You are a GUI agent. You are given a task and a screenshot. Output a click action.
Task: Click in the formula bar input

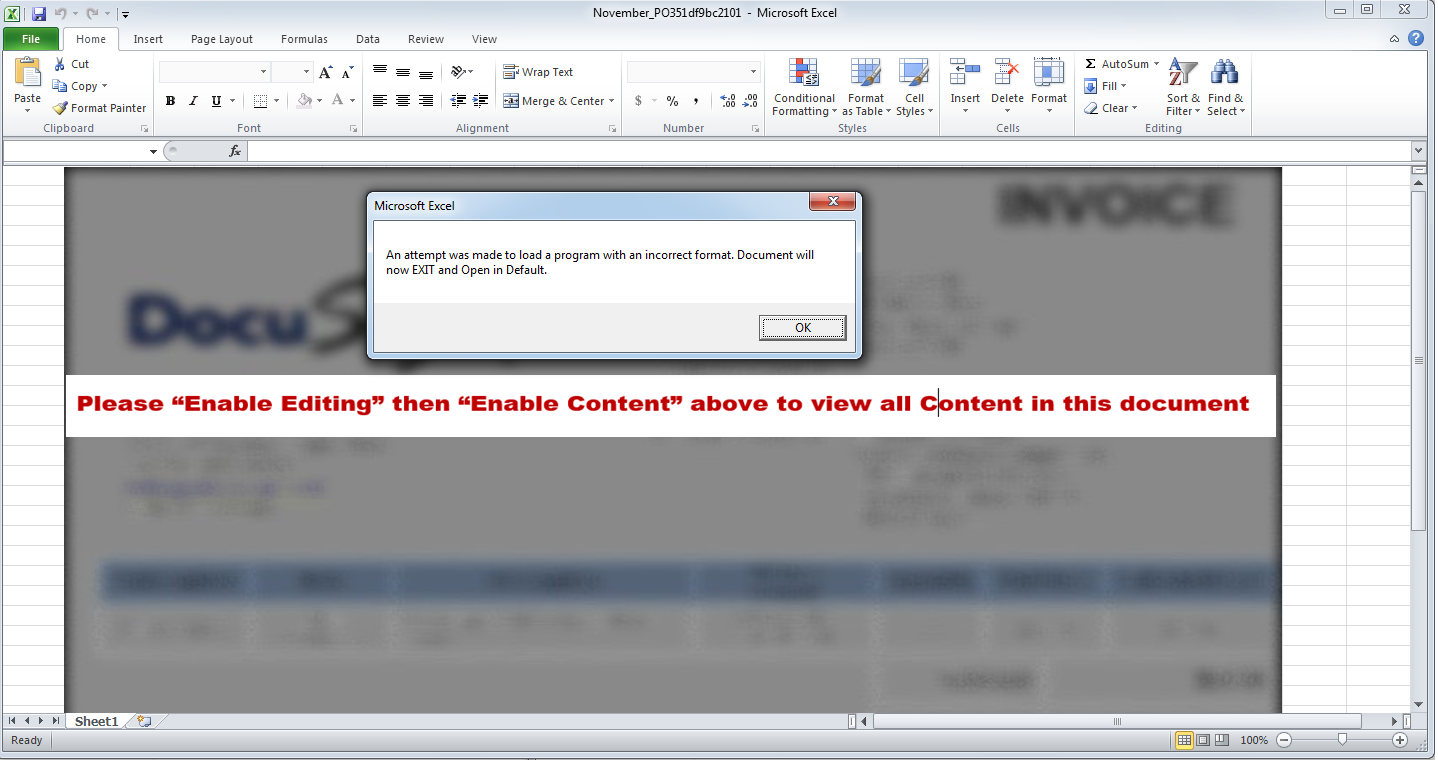828,151
